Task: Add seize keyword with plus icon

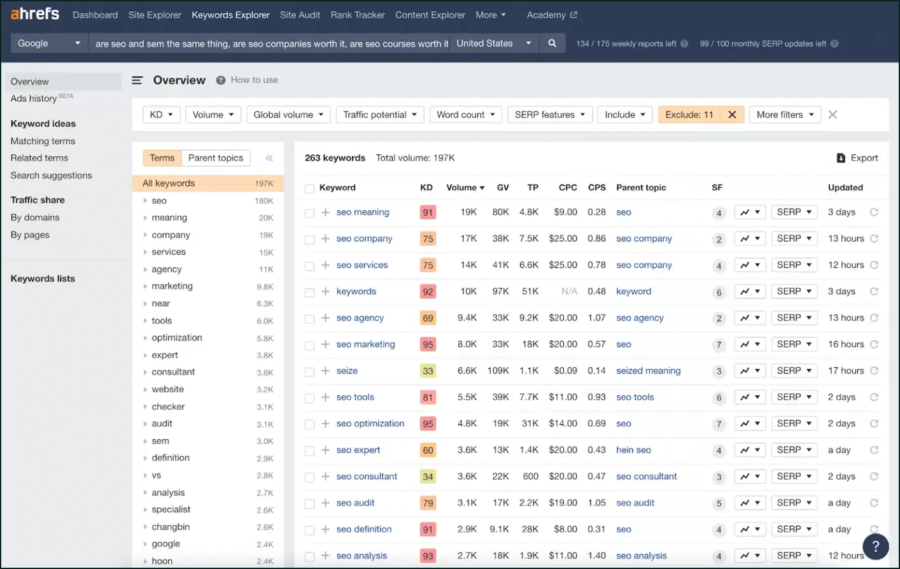Action: click(325, 371)
